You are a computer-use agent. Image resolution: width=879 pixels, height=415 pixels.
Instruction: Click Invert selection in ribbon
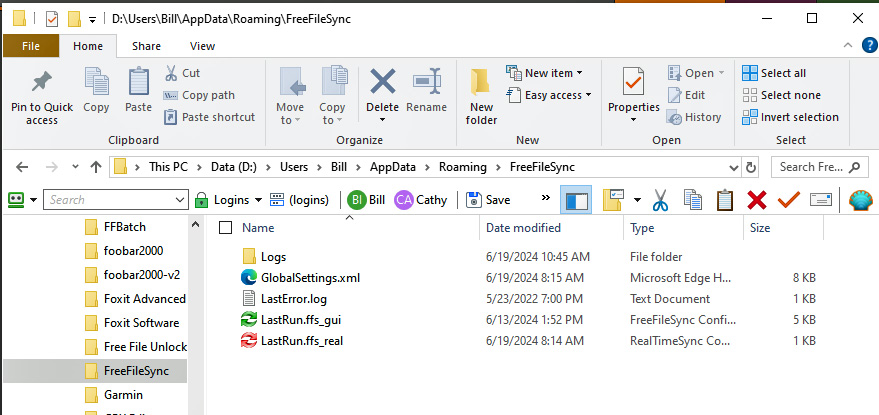[x=790, y=117]
